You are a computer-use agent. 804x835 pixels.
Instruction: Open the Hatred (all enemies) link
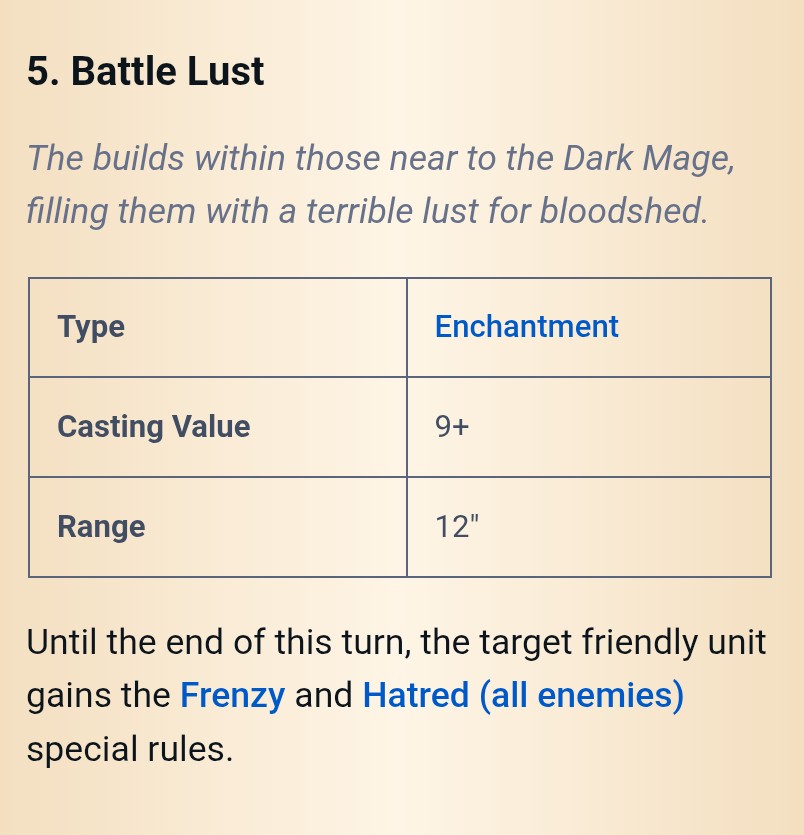point(523,695)
